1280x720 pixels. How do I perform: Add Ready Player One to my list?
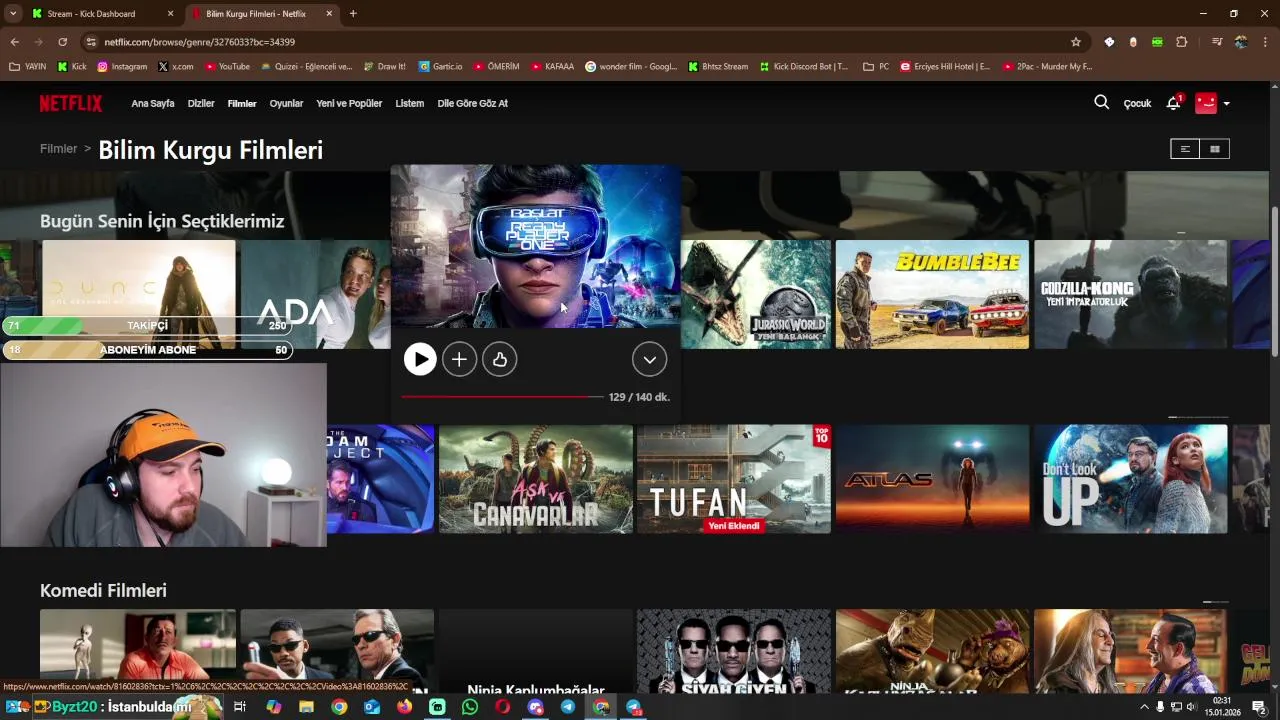[x=459, y=359]
